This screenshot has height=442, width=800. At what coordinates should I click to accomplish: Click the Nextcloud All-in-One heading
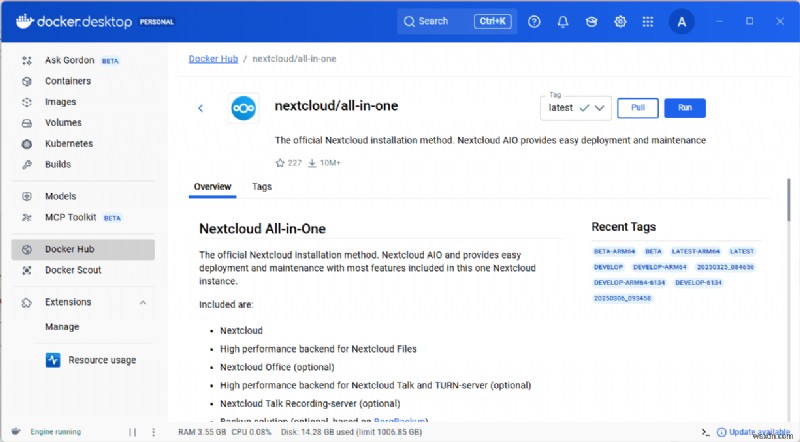pos(262,229)
